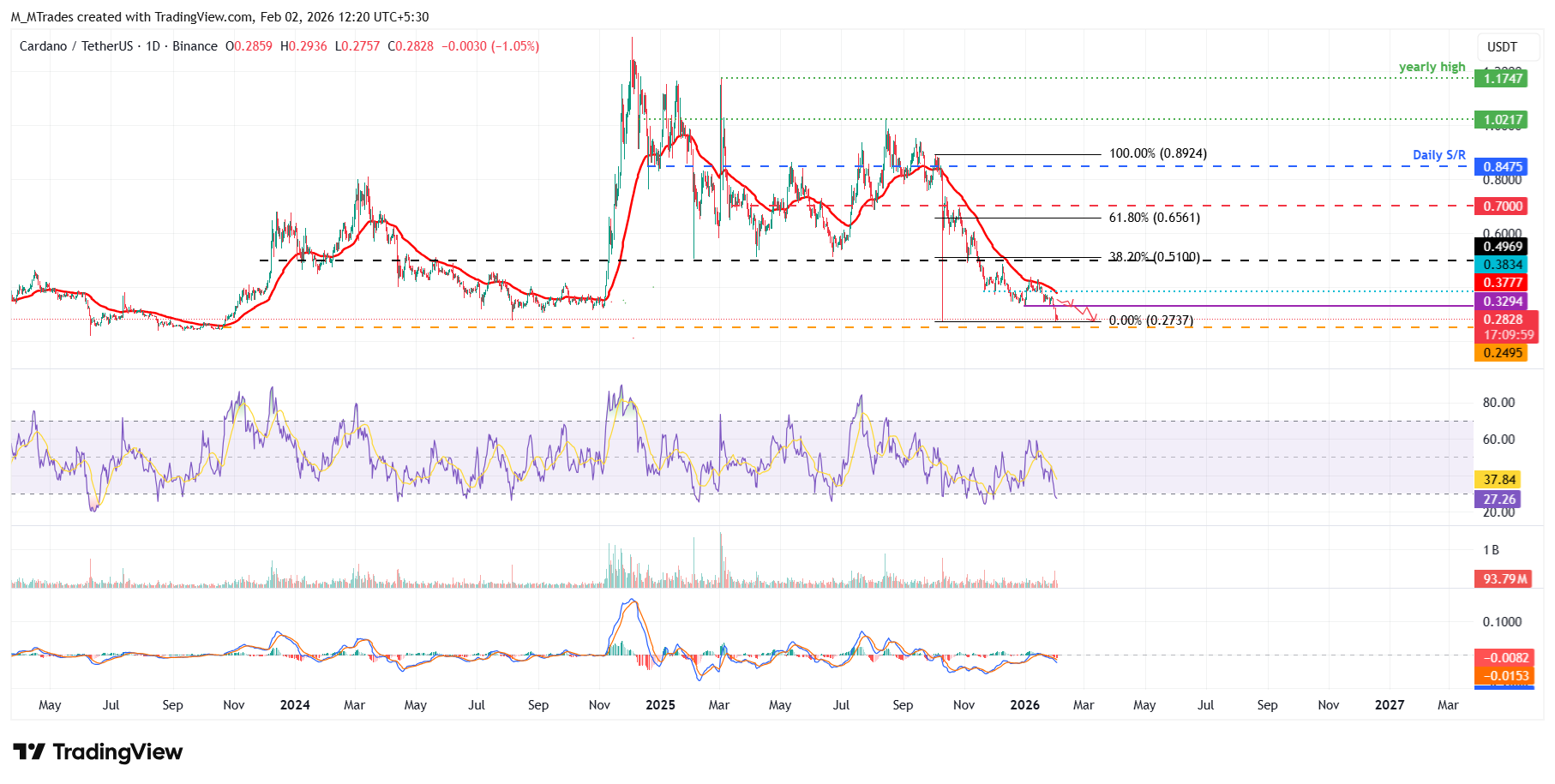
Task: Click the 1D interval in chart header
Action: pyautogui.click(x=153, y=46)
